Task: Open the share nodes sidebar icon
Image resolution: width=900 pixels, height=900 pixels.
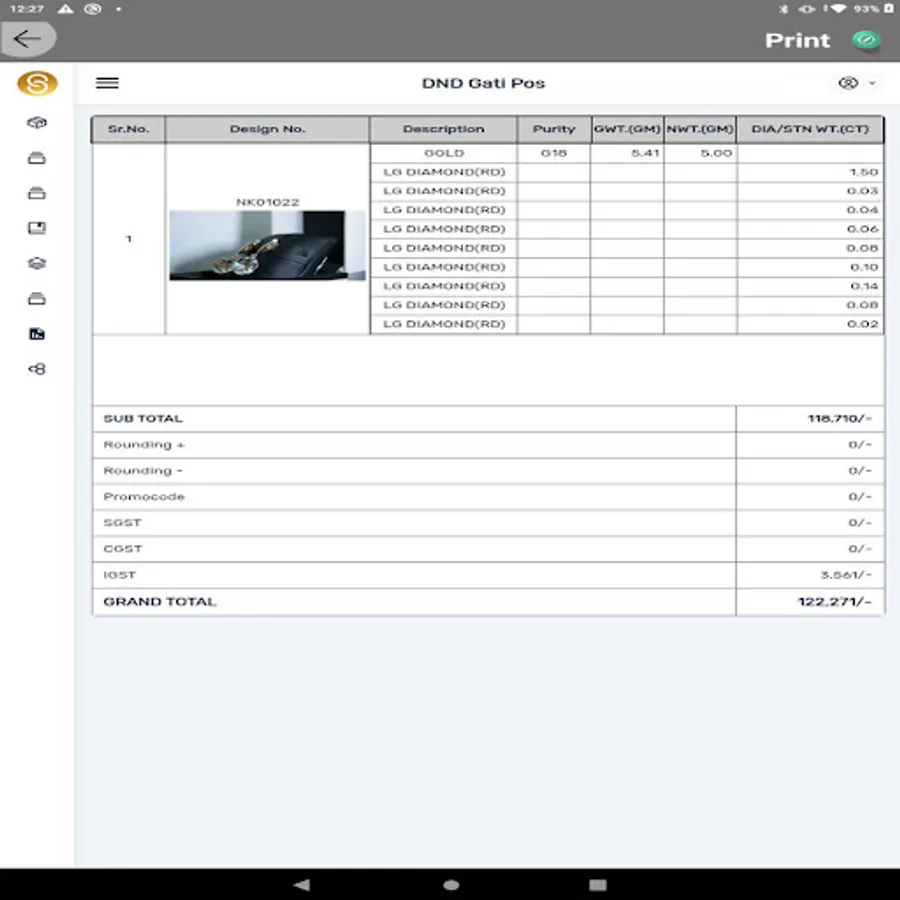Action: point(37,368)
